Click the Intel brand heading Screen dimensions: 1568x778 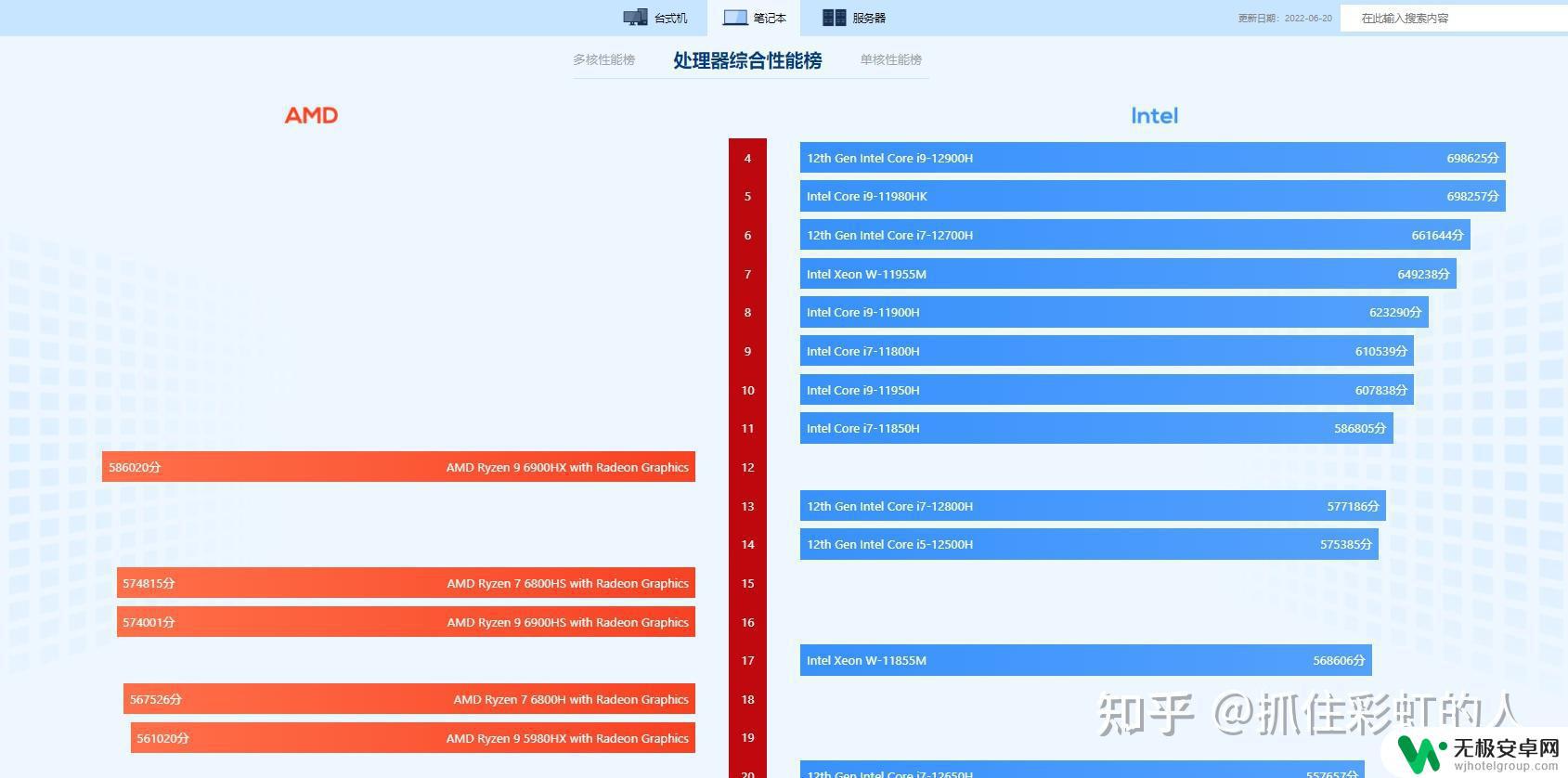pos(1154,115)
